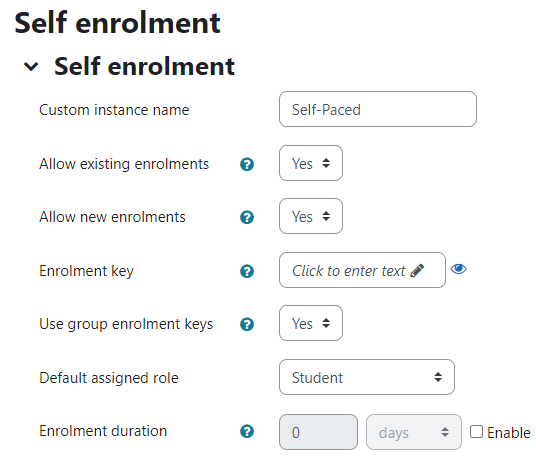Open help for Use group enrolment keys
The height and width of the screenshot is (460, 536).
(247, 324)
